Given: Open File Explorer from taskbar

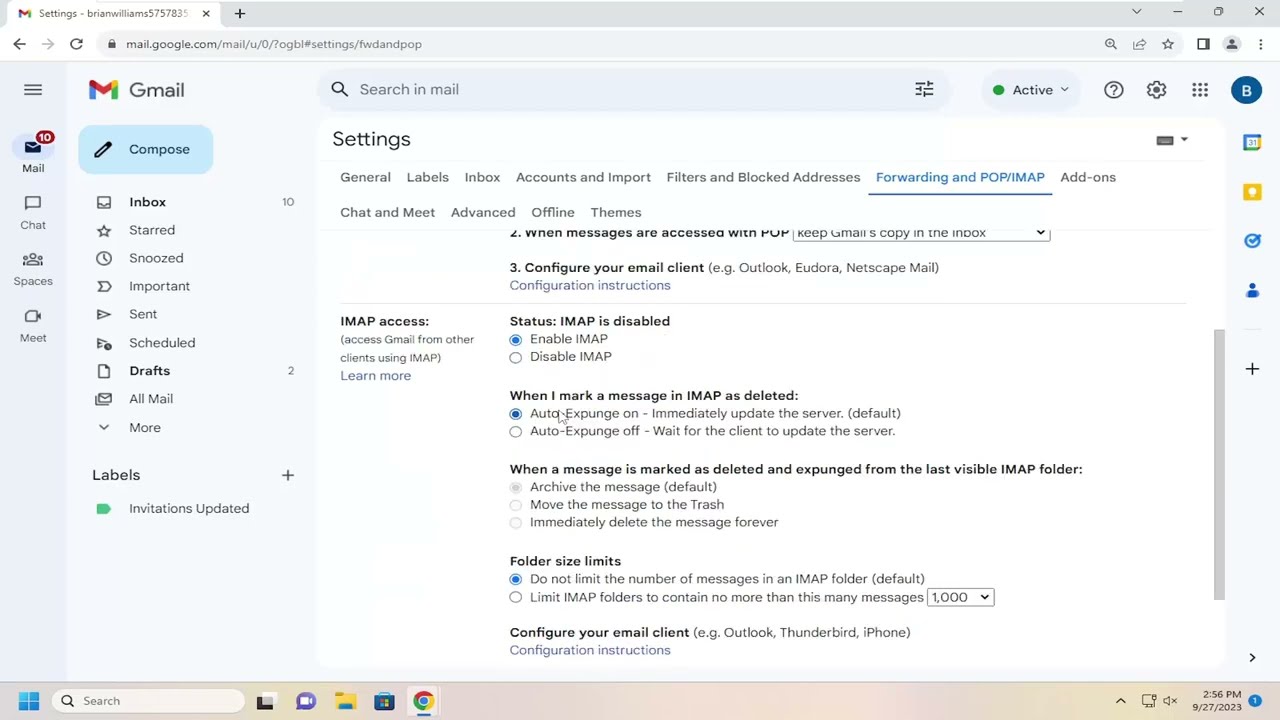Looking at the screenshot, I should click(x=345, y=701).
